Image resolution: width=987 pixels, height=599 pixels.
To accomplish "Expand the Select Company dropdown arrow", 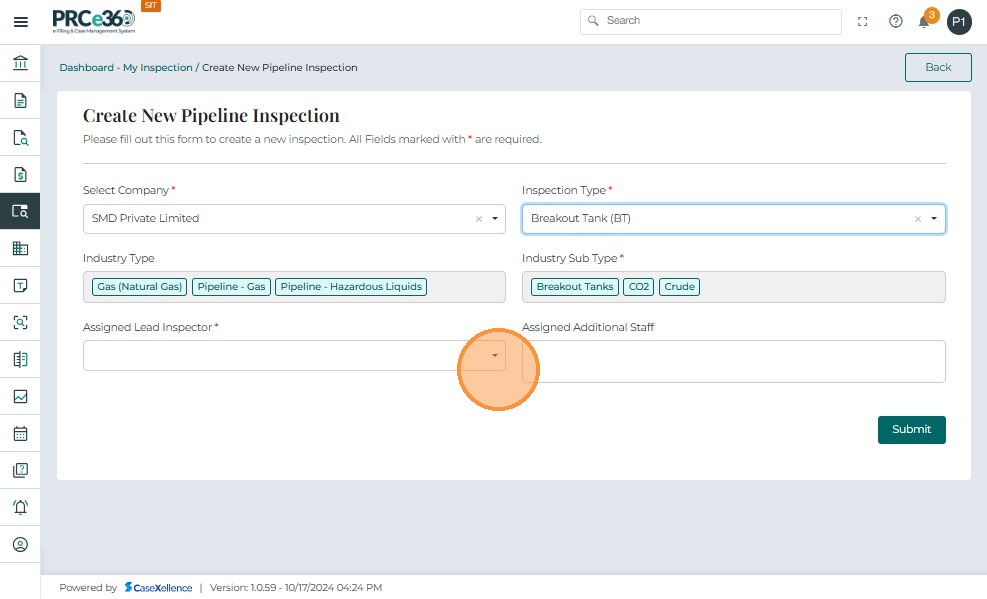I will pyautogui.click(x=495, y=219).
